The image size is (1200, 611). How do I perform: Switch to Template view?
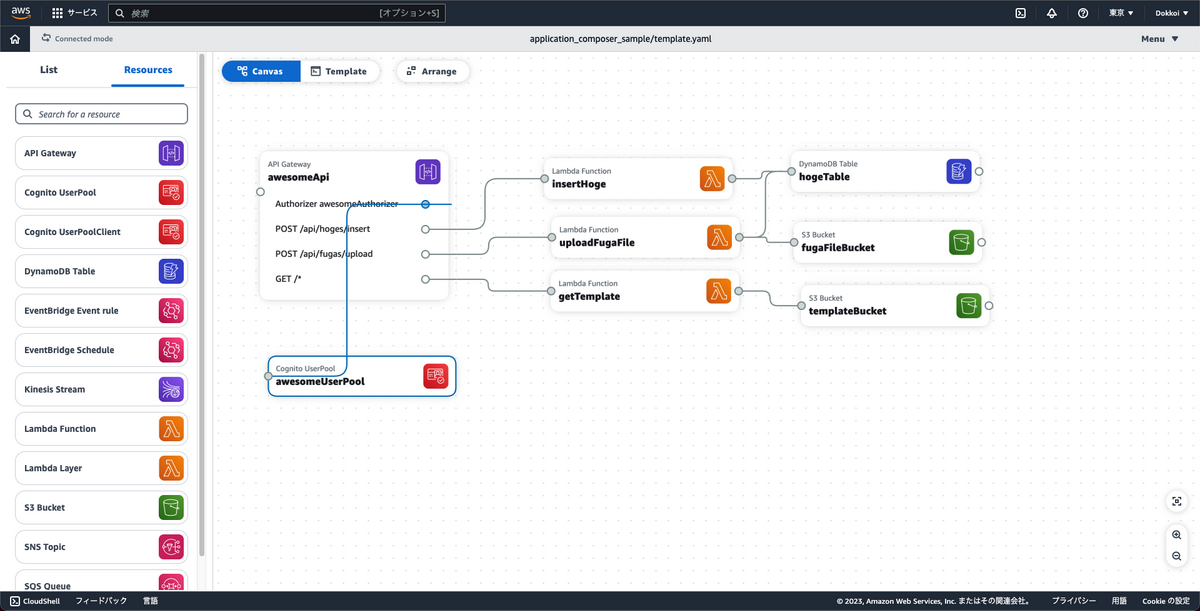pyautogui.click(x=339, y=71)
